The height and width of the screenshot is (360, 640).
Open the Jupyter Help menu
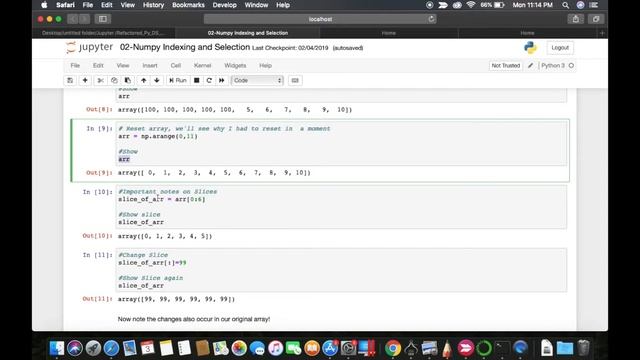(x=265, y=65)
